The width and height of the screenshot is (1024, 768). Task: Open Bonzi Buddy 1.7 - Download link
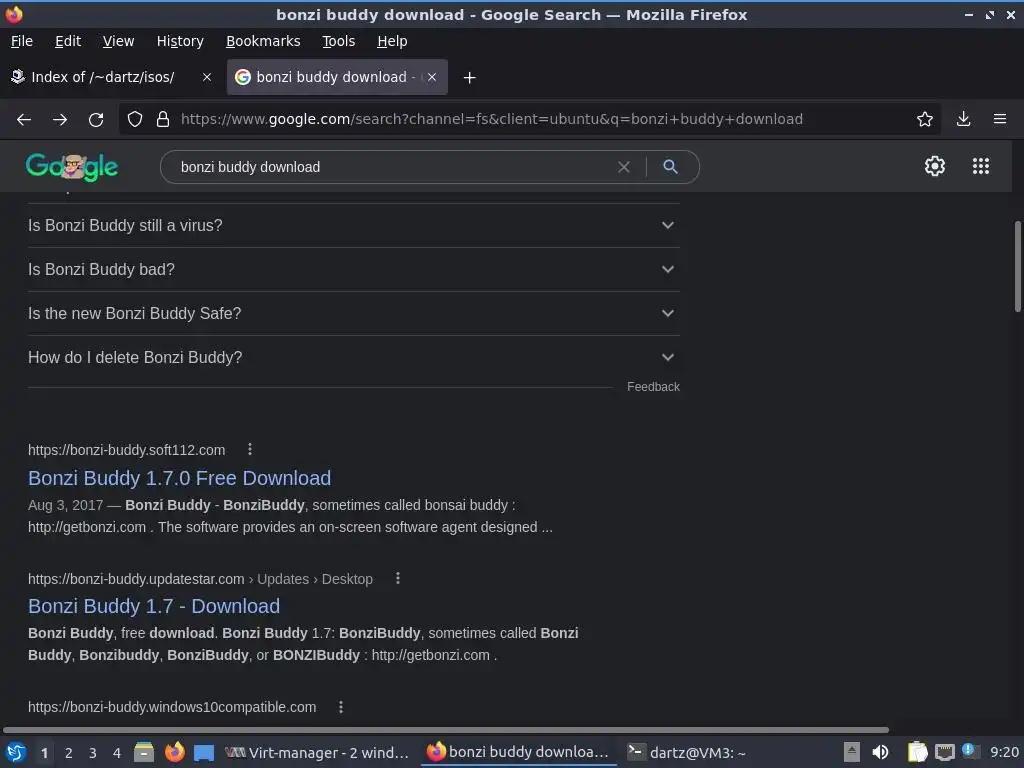(x=154, y=606)
